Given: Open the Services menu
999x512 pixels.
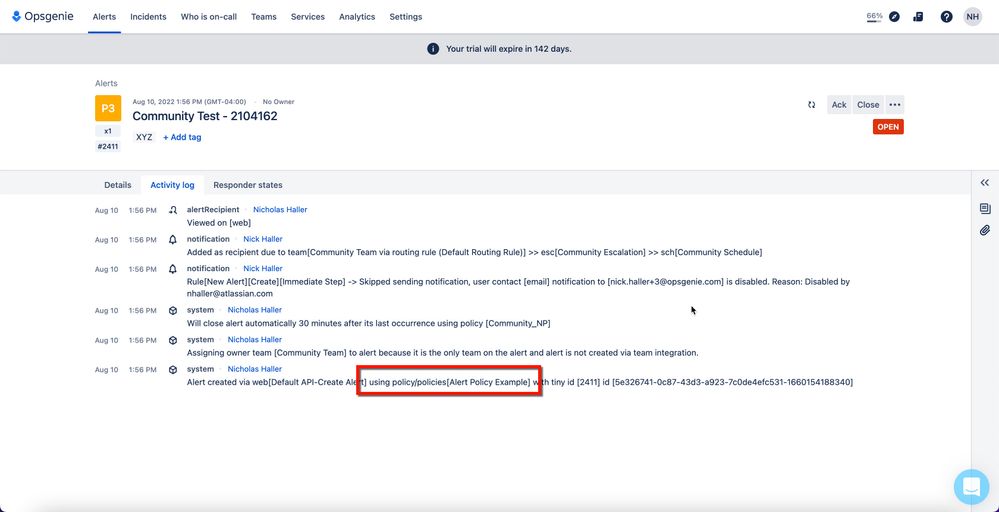Looking at the screenshot, I should coord(308,17).
